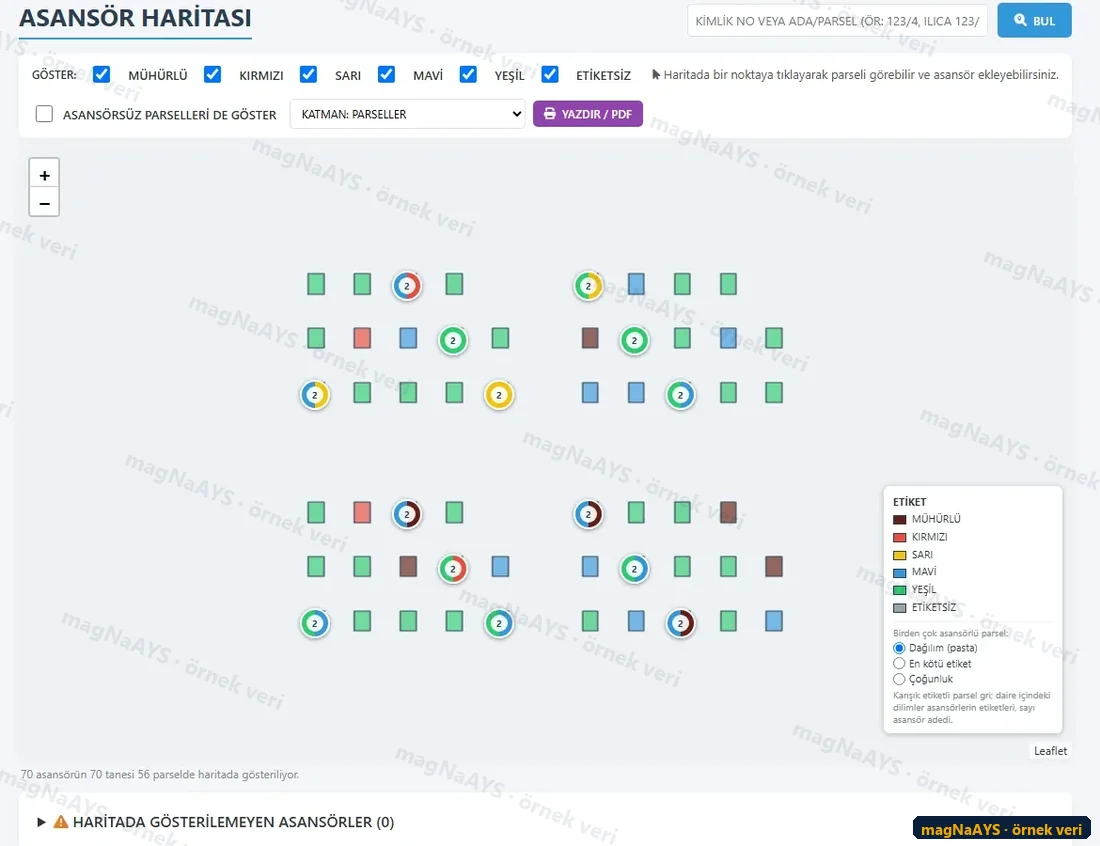Open the dark-brown sealed parcel in upper-right group
Screen dimensions: 1100x846
(x=590, y=338)
